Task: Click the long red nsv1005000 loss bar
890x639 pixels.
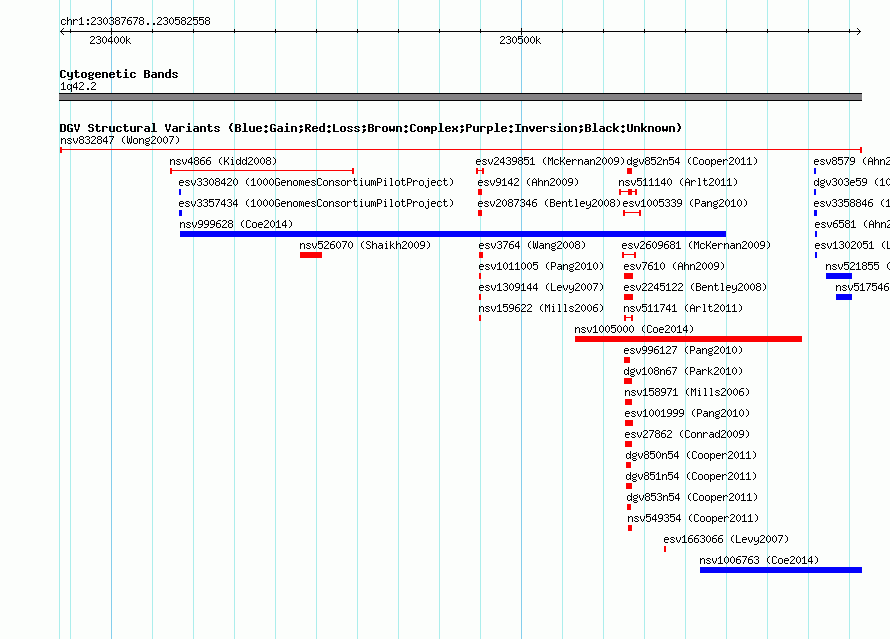Action: point(689,339)
